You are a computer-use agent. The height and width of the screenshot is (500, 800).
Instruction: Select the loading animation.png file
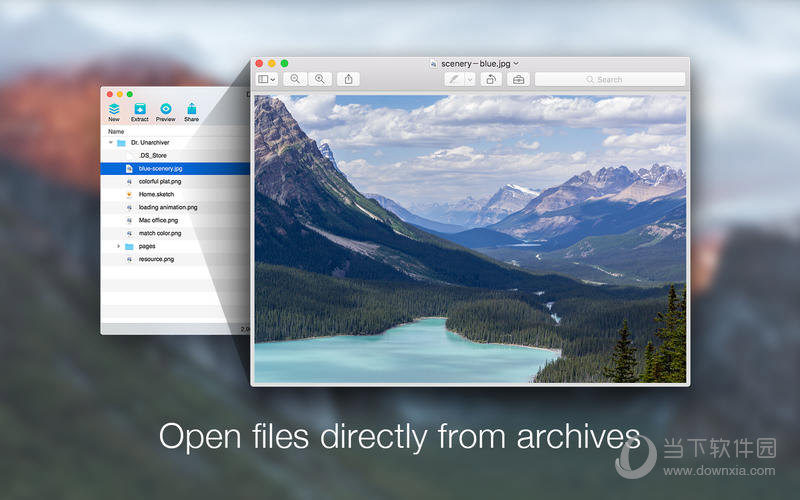(x=167, y=207)
